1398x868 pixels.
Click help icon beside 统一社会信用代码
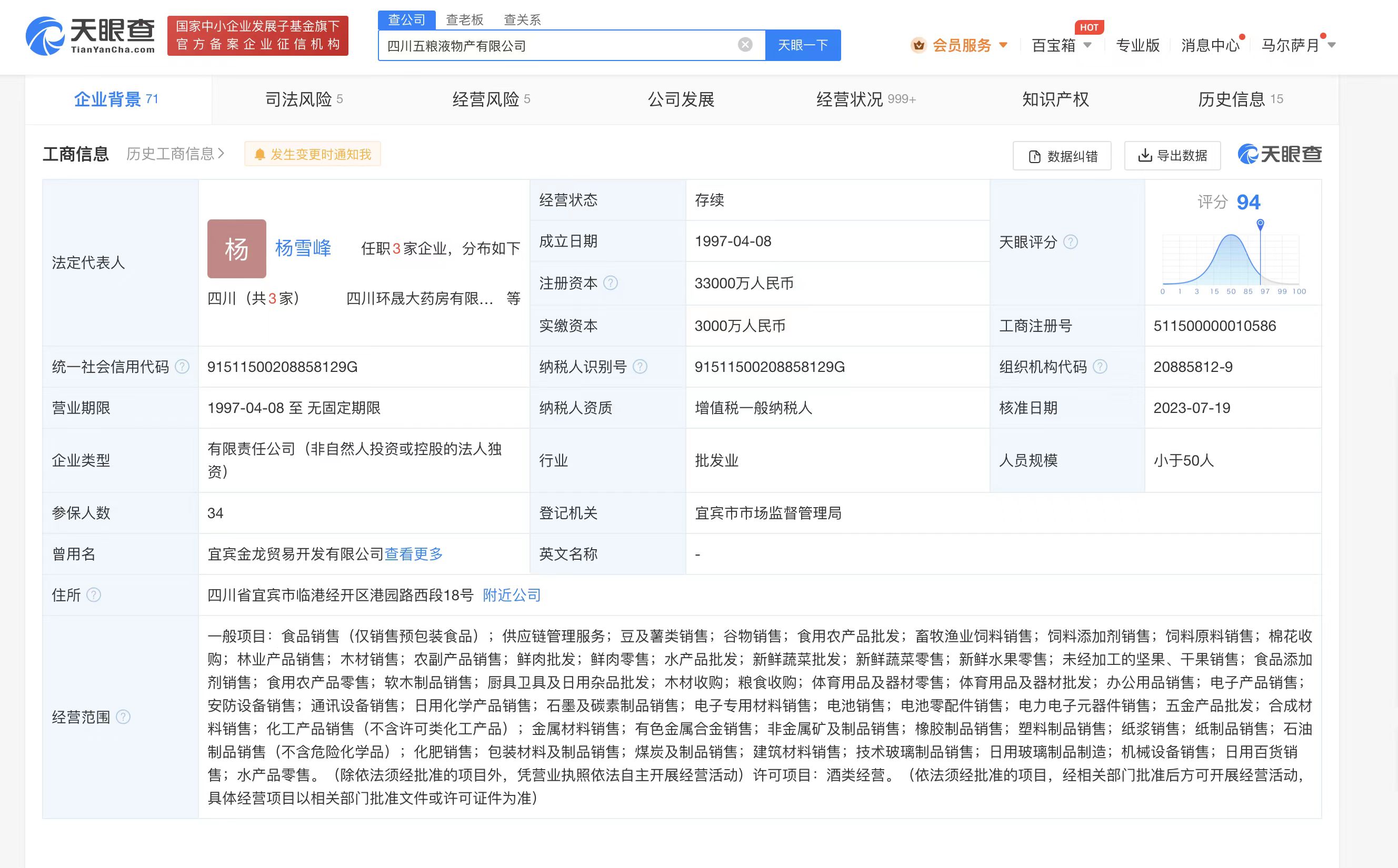(x=182, y=366)
